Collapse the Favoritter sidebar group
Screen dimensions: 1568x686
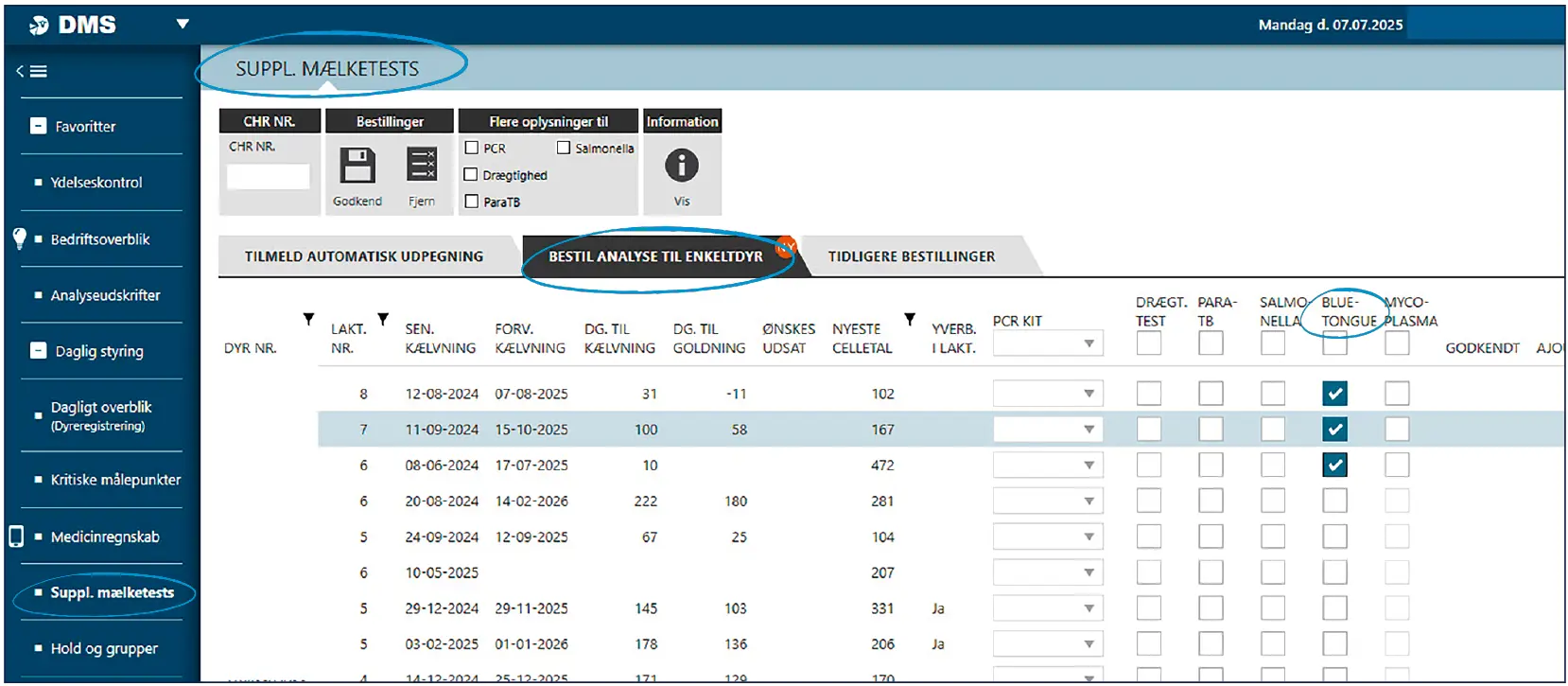coord(39,126)
